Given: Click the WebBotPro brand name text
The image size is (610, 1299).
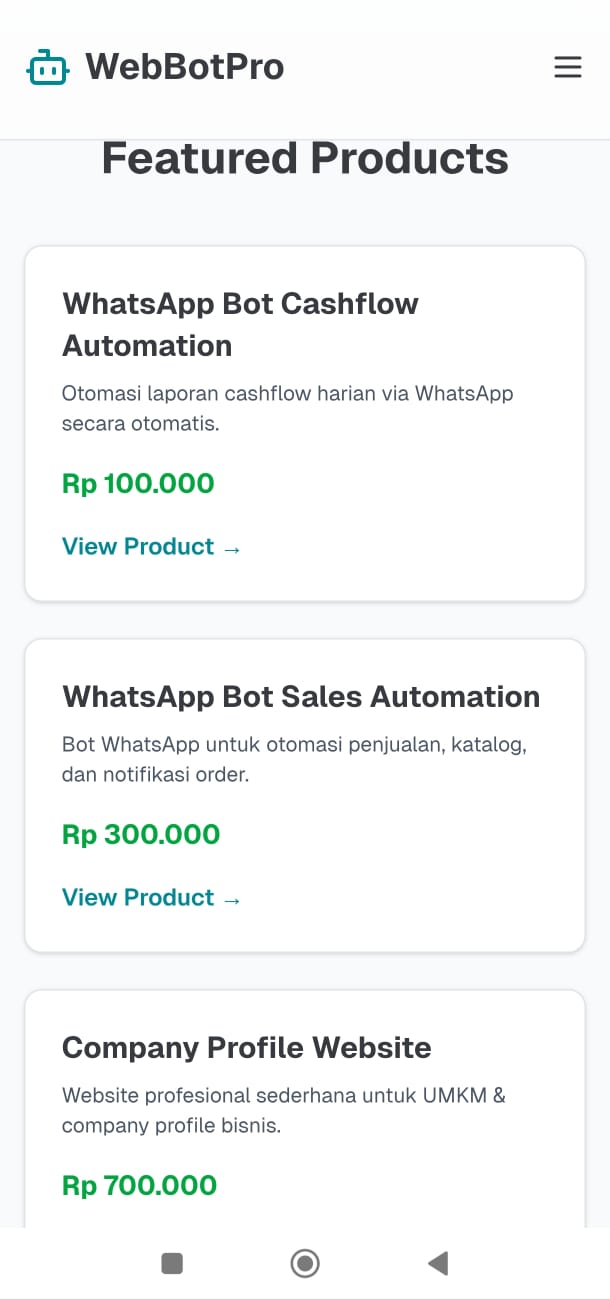Looking at the screenshot, I should click(x=185, y=67).
